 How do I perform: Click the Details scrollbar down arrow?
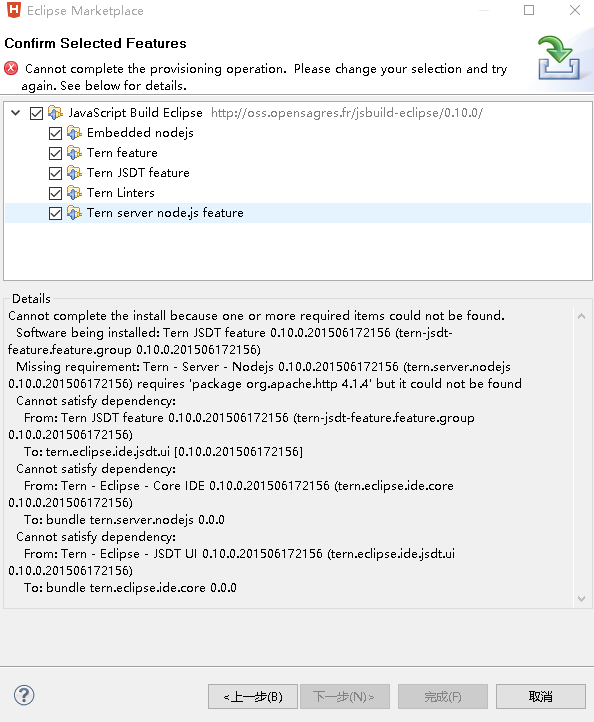coord(581,599)
